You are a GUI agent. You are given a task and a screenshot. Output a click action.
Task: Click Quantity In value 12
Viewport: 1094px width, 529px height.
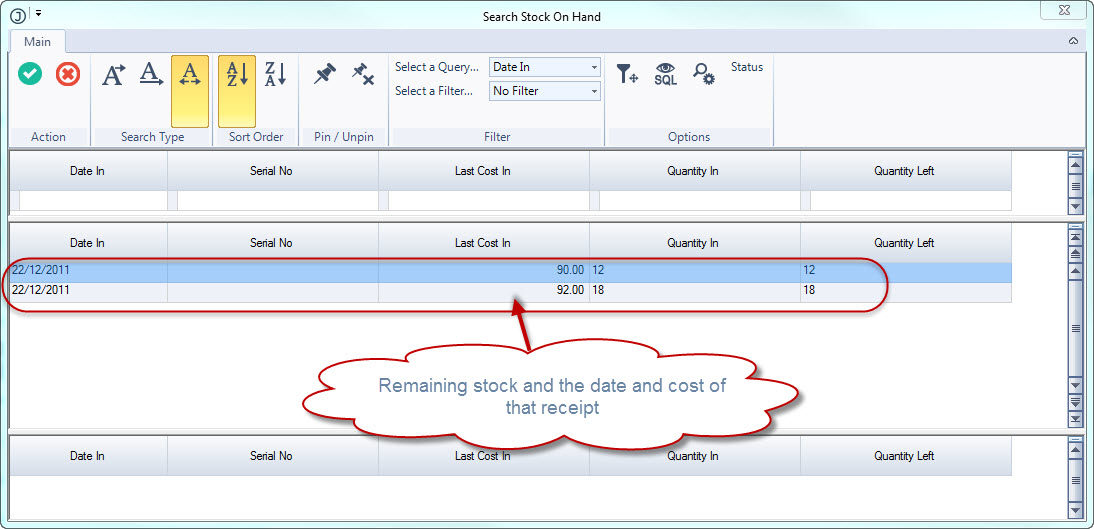click(x=694, y=272)
